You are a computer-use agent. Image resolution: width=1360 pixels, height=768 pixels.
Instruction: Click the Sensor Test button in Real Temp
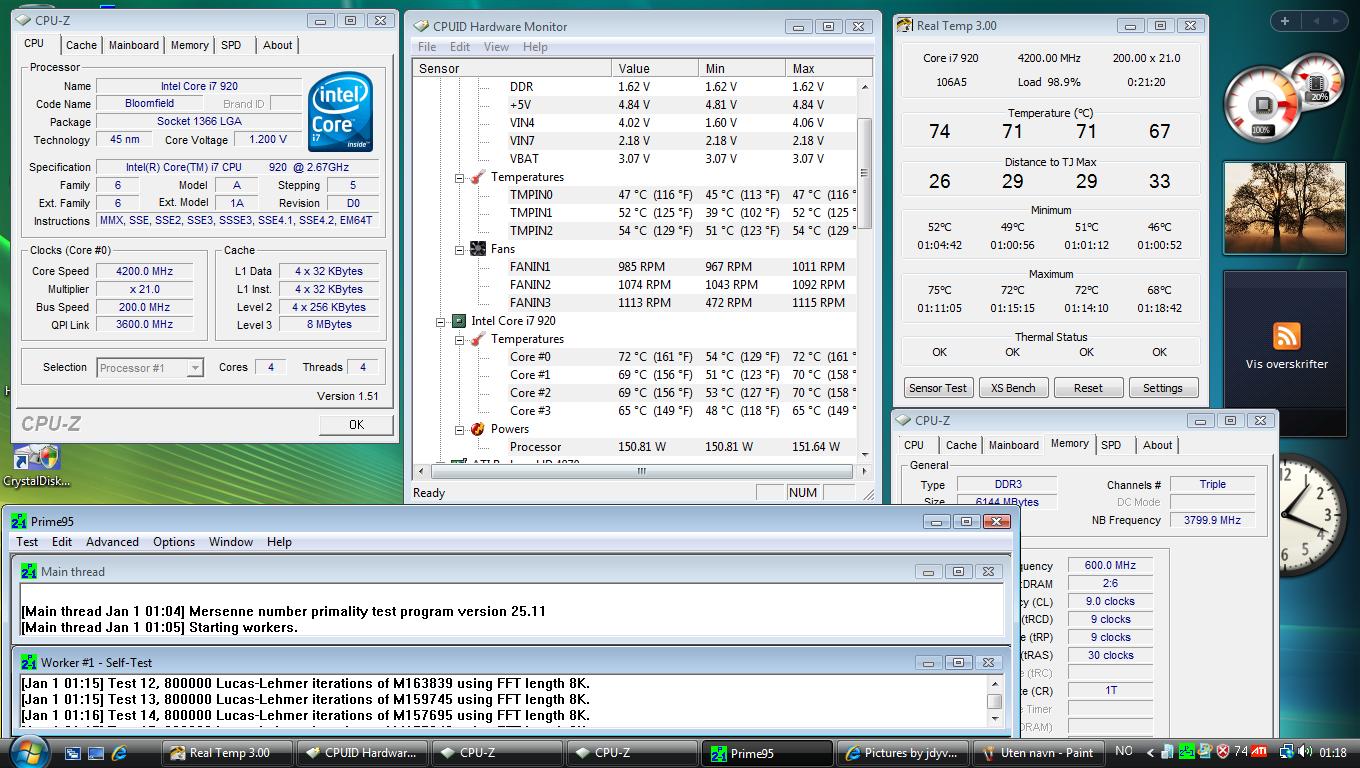(x=938, y=388)
